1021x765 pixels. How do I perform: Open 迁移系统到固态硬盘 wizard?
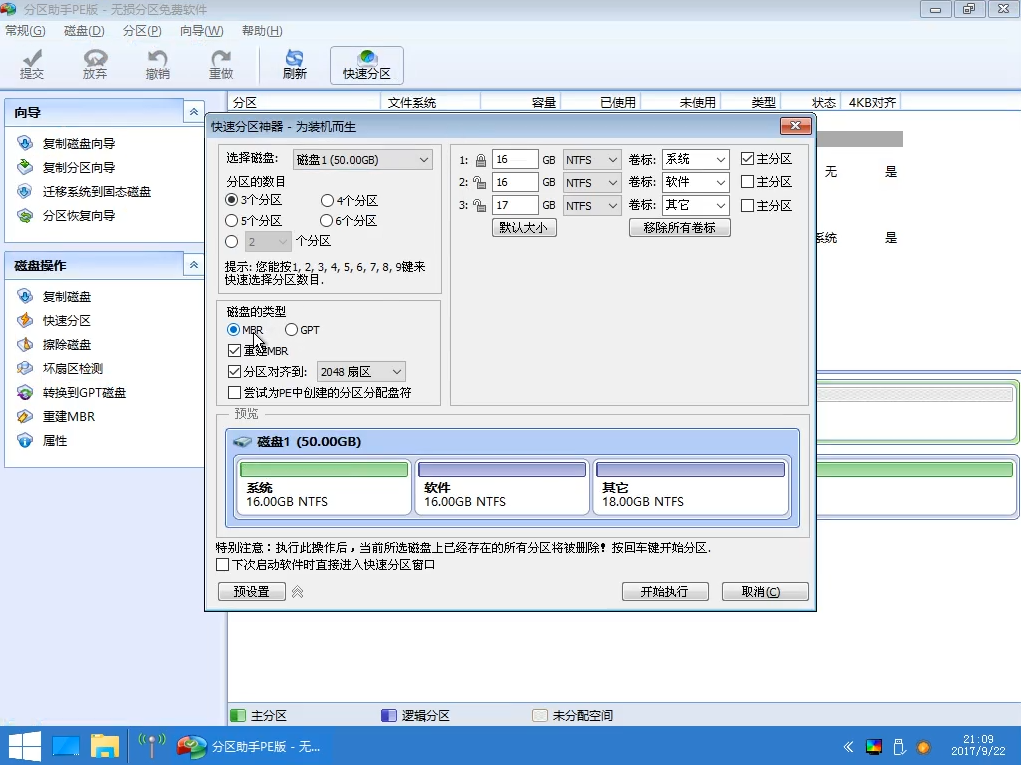pyautogui.click(x=96, y=192)
